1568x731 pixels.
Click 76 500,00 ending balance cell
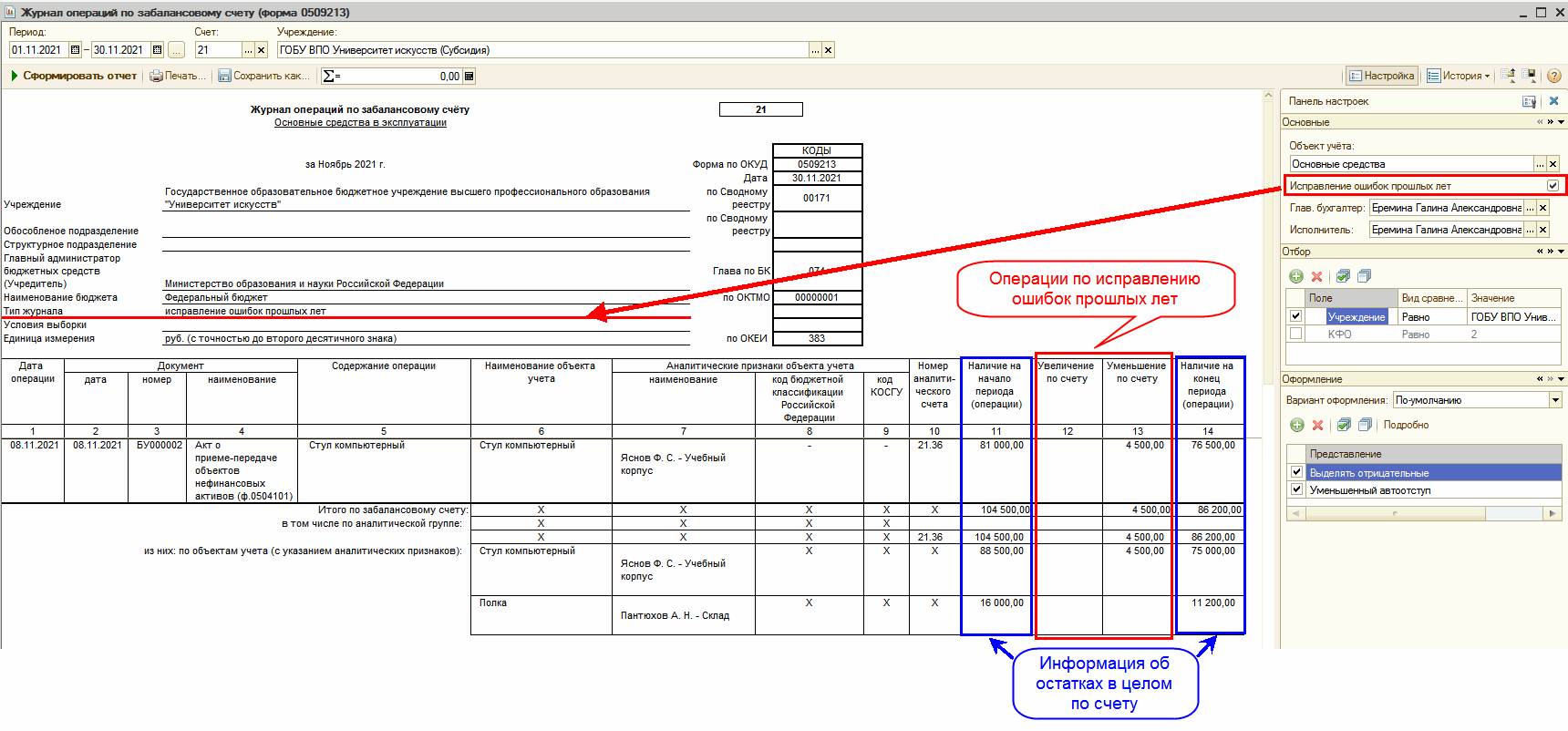coord(1211,470)
